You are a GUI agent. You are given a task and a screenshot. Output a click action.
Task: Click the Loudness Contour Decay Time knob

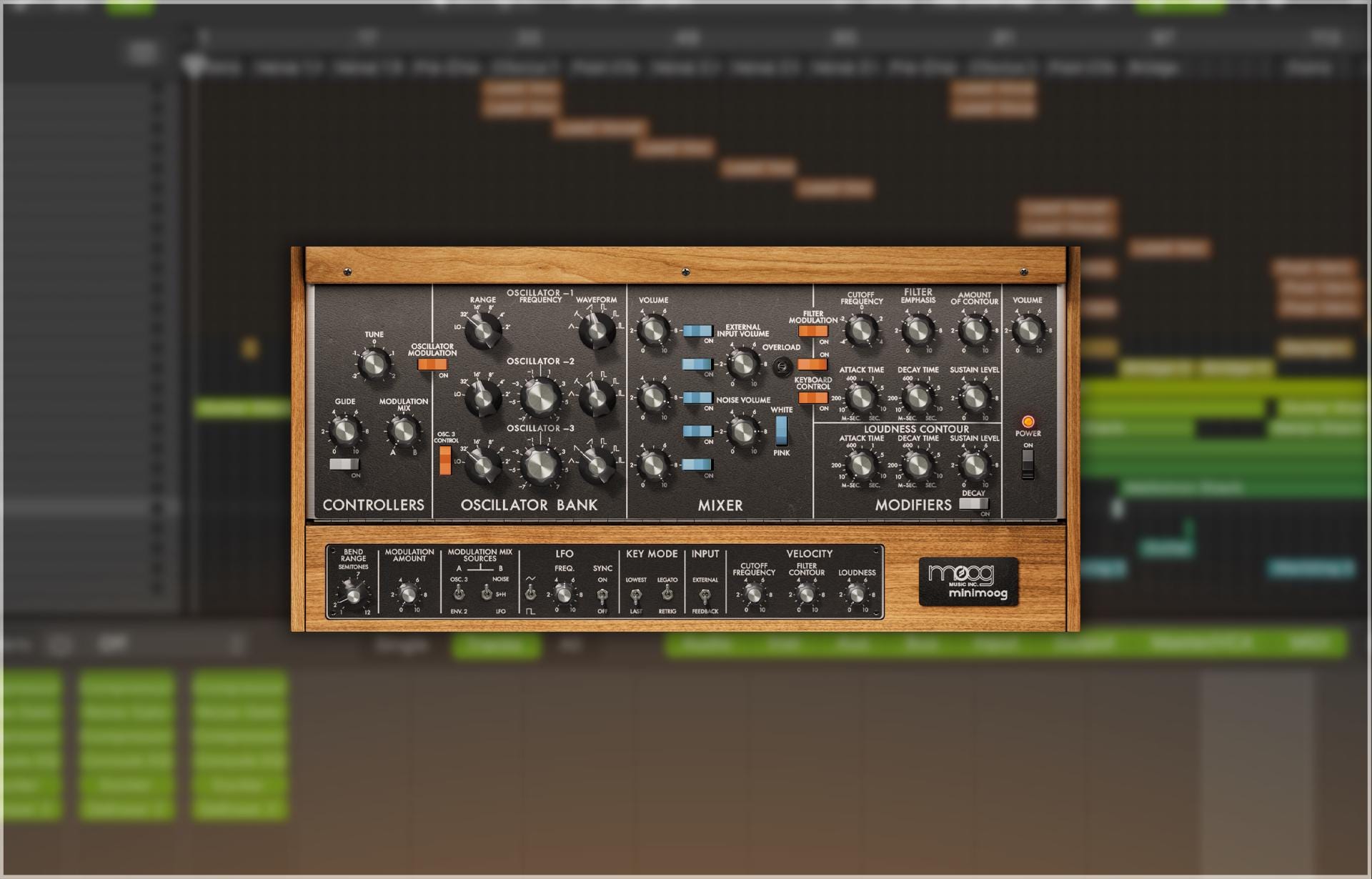(918, 465)
